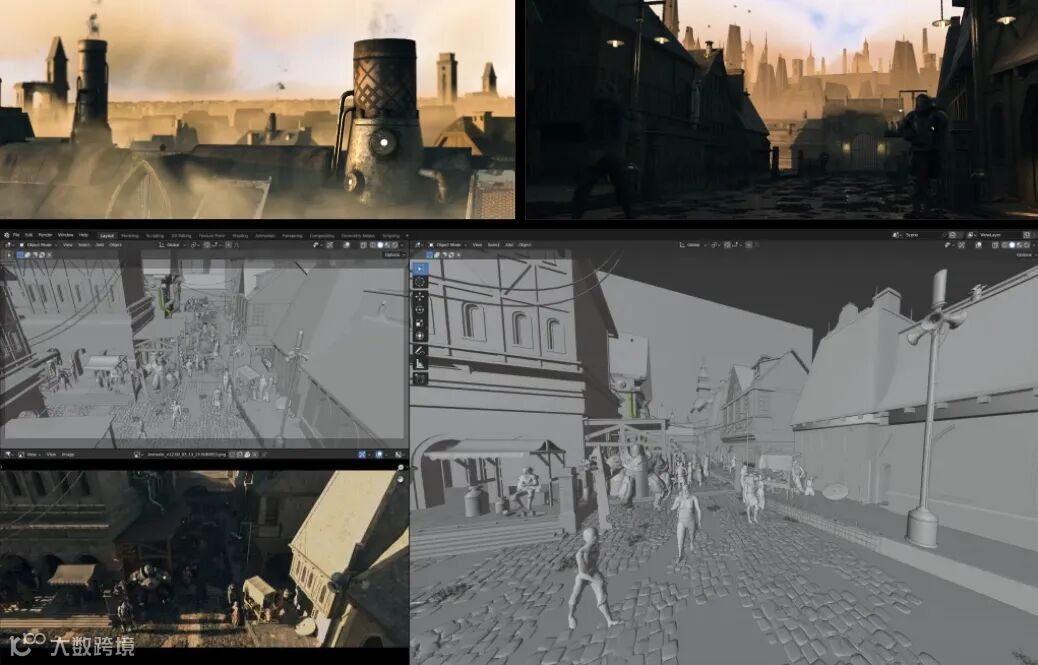Toggle viewport overlays in left viewport

(347, 245)
